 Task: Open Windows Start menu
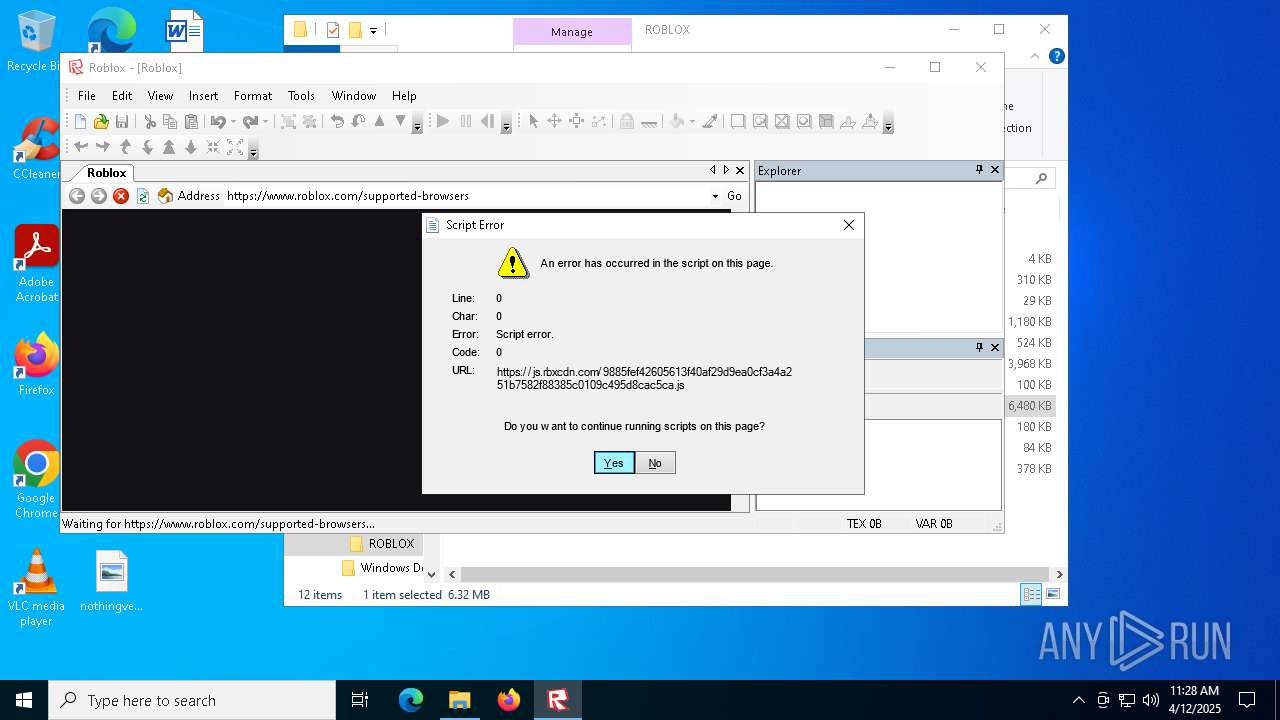[x=24, y=700]
